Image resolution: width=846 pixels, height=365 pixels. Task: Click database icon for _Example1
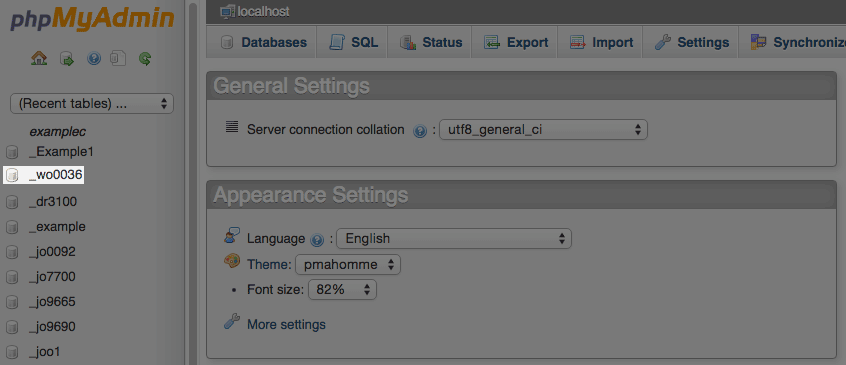pyautogui.click(x=12, y=152)
